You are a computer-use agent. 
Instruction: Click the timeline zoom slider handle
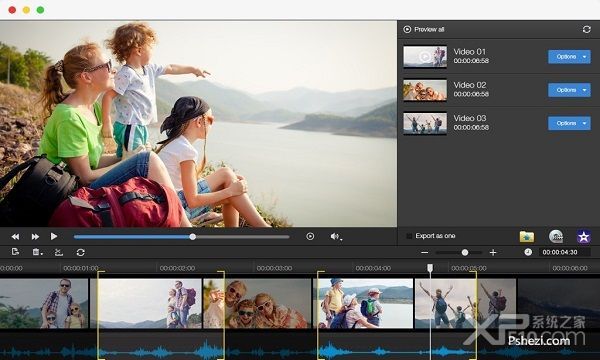[465, 252]
